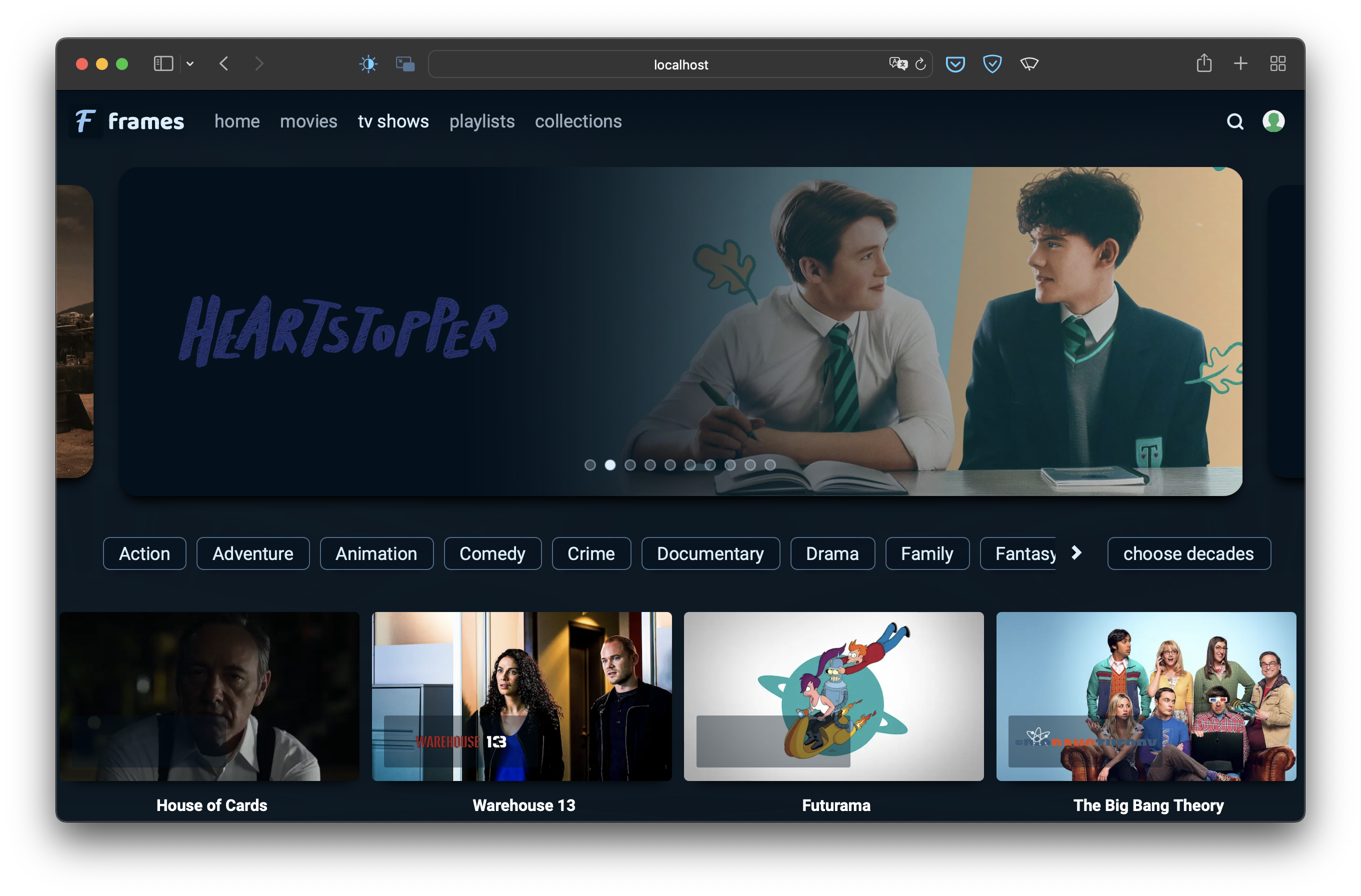Reload the page with refresh icon
The width and height of the screenshot is (1361, 896).
920,64
